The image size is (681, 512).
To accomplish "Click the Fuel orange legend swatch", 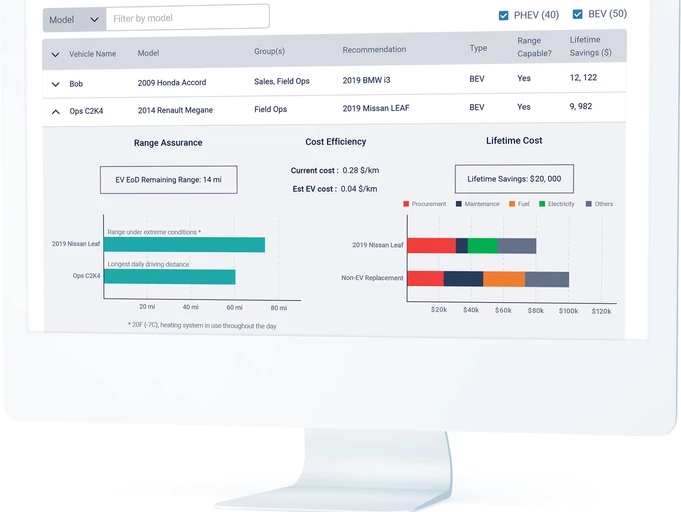I will 512,204.
